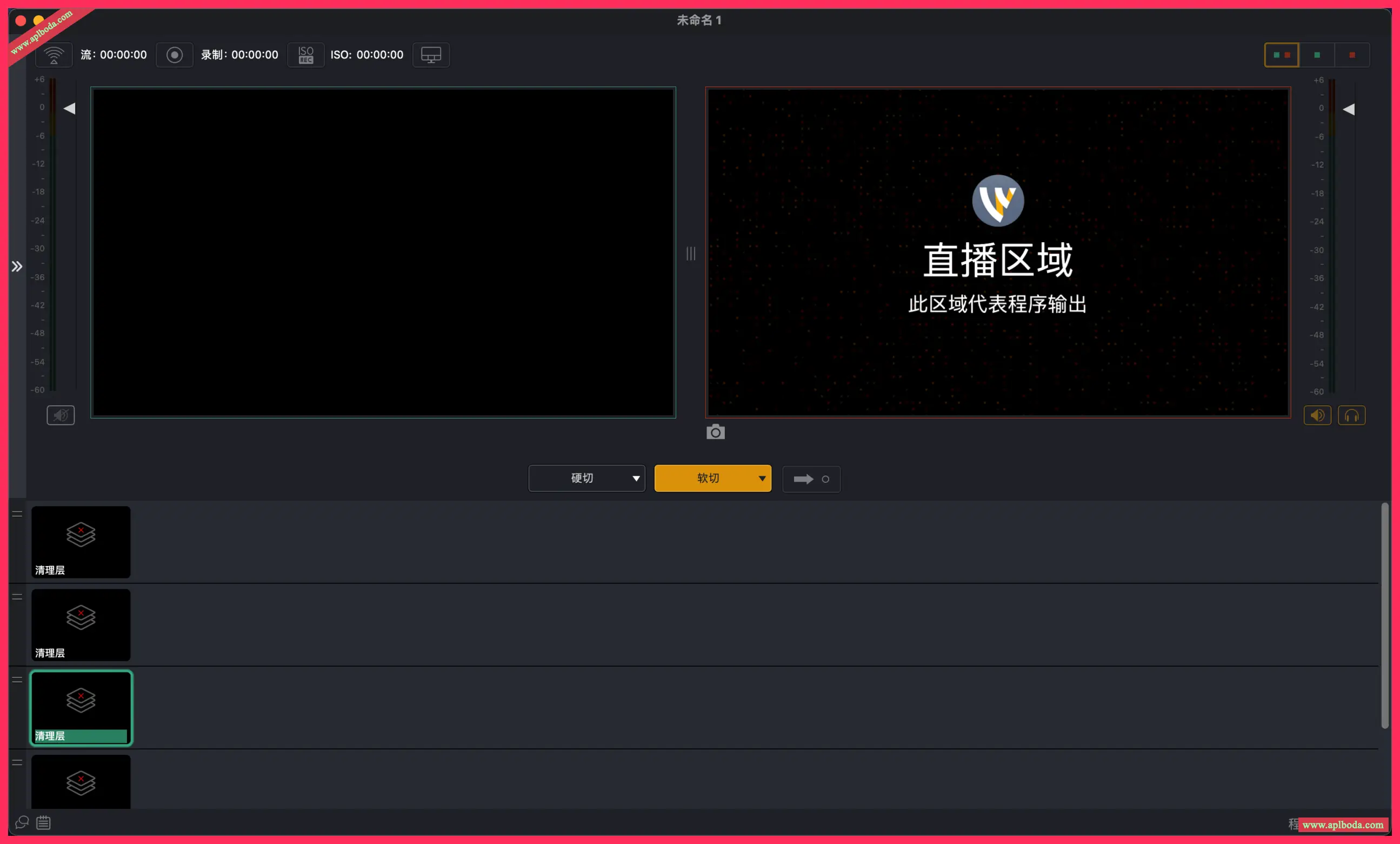Close the window with red button
This screenshot has height=844, width=1400.
tap(21, 21)
